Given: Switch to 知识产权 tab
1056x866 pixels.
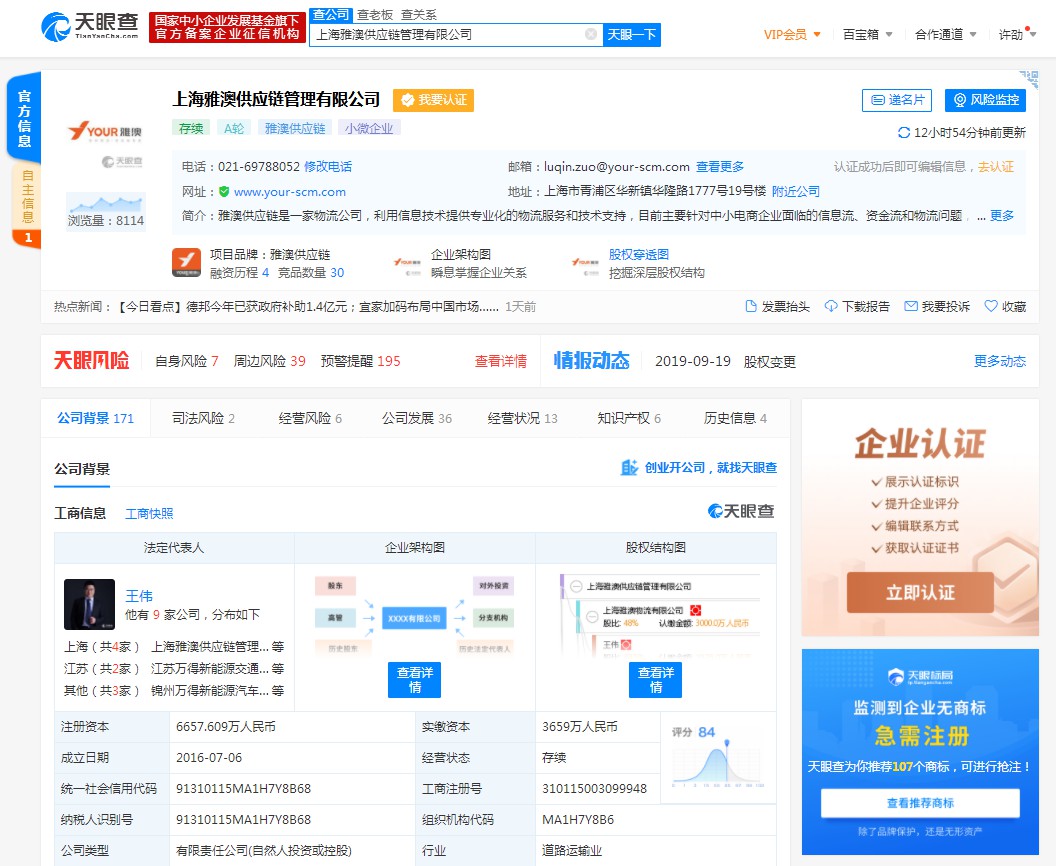Looking at the screenshot, I should 629,418.
